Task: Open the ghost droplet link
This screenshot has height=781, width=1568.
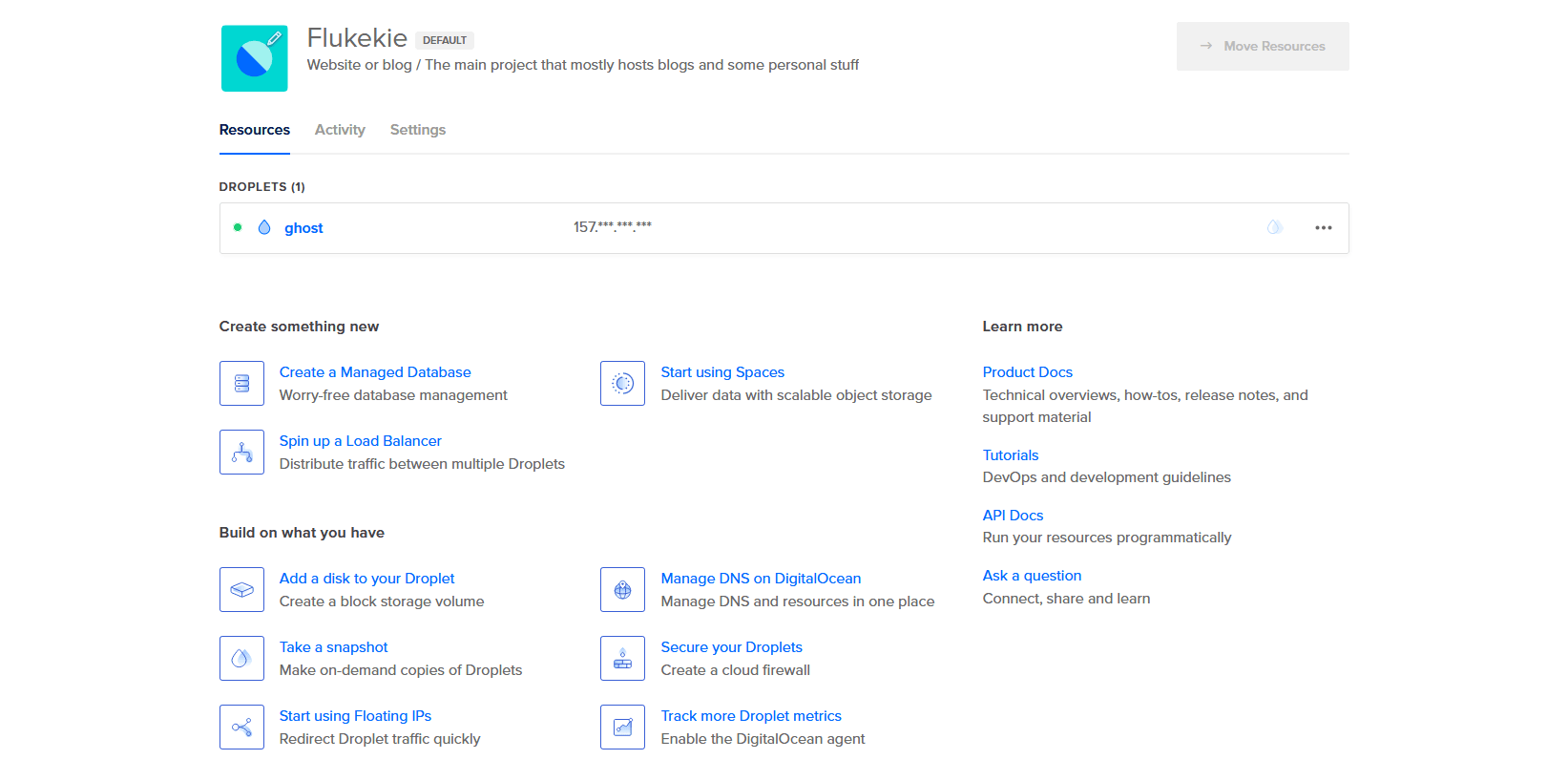Action: (x=303, y=228)
